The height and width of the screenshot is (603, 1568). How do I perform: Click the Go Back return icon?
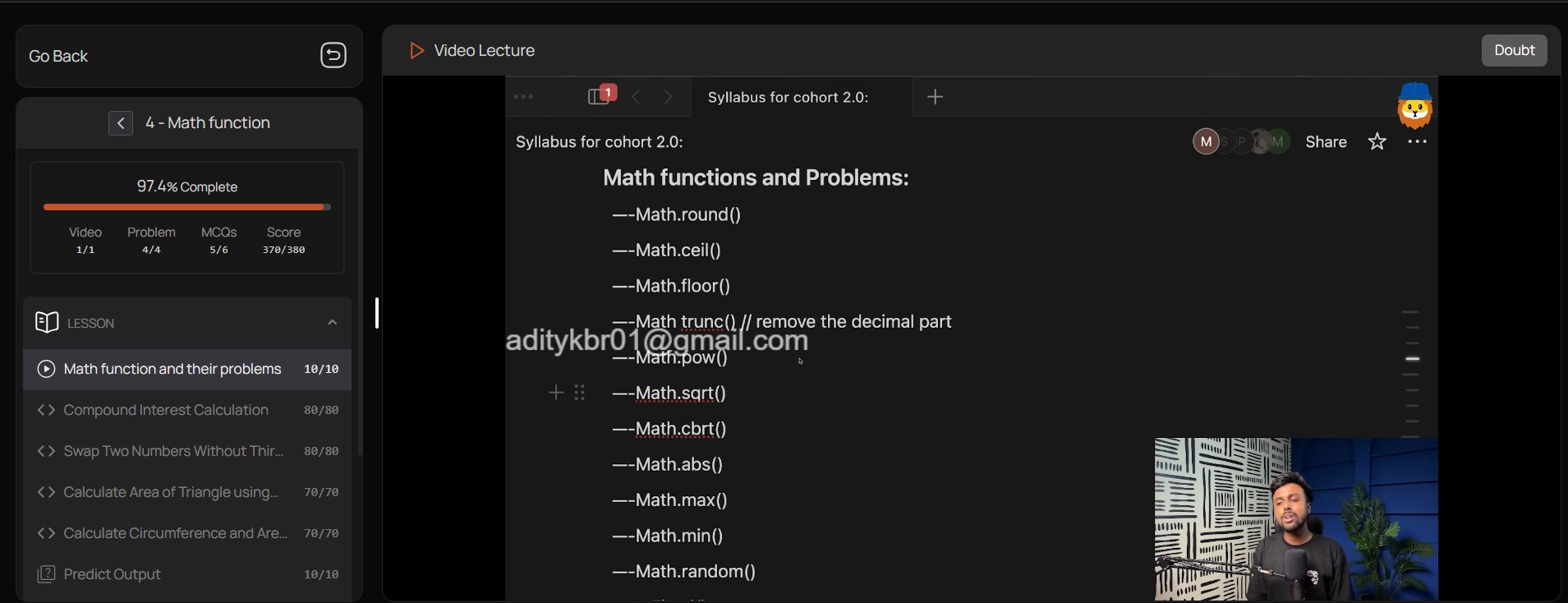[x=333, y=55]
